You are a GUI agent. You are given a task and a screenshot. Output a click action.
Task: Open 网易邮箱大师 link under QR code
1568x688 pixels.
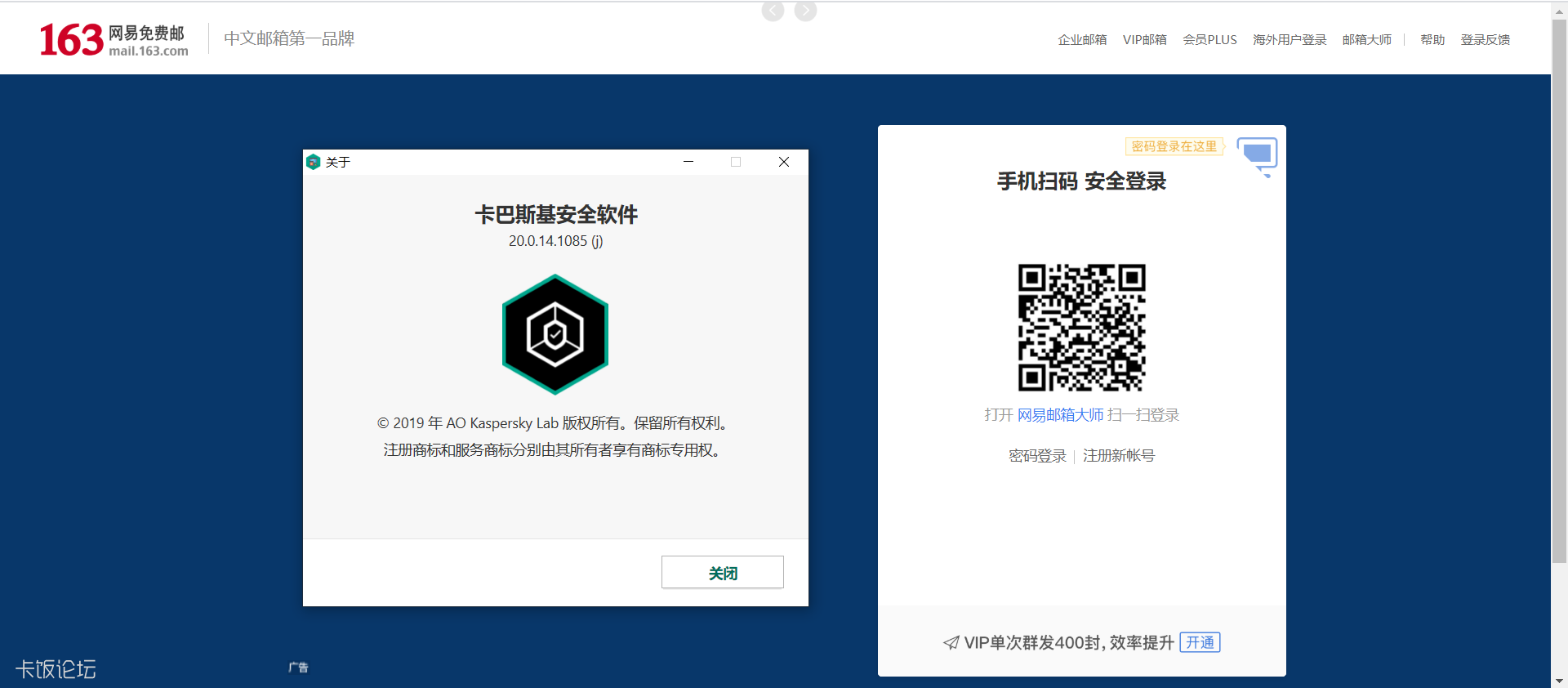pyautogui.click(x=1060, y=415)
